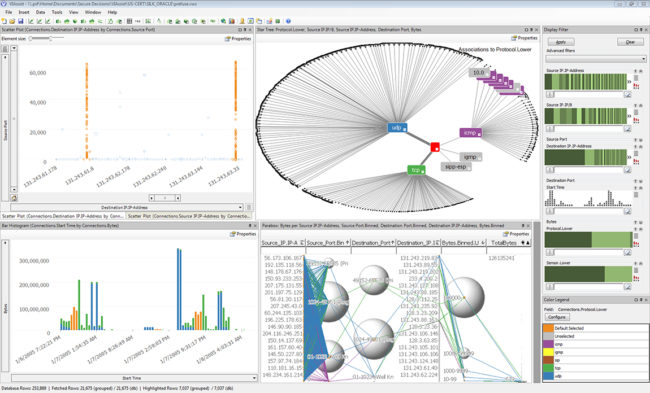Click the sipp-esp node in Star Tree
This screenshot has height=393, width=650.
[456, 167]
